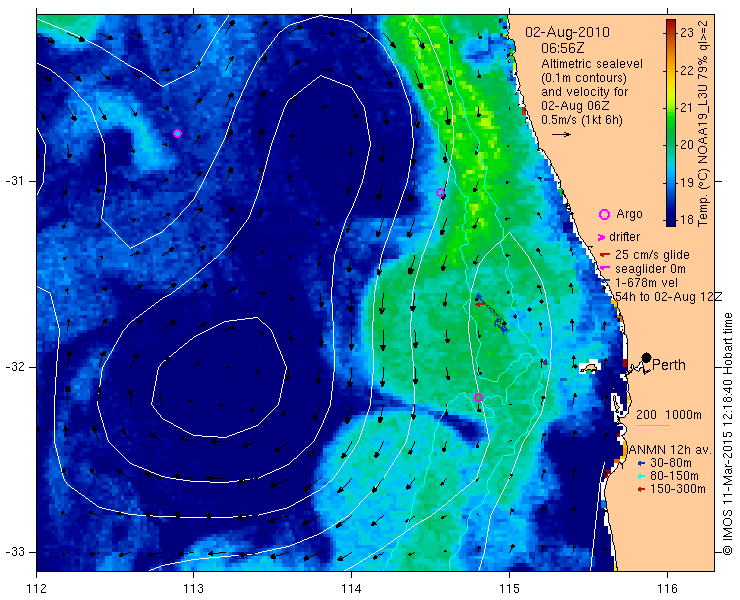The image size is (740, 600).
Task: Click the colorbar at the 18 degree mark
Action: tap(671, 220)
